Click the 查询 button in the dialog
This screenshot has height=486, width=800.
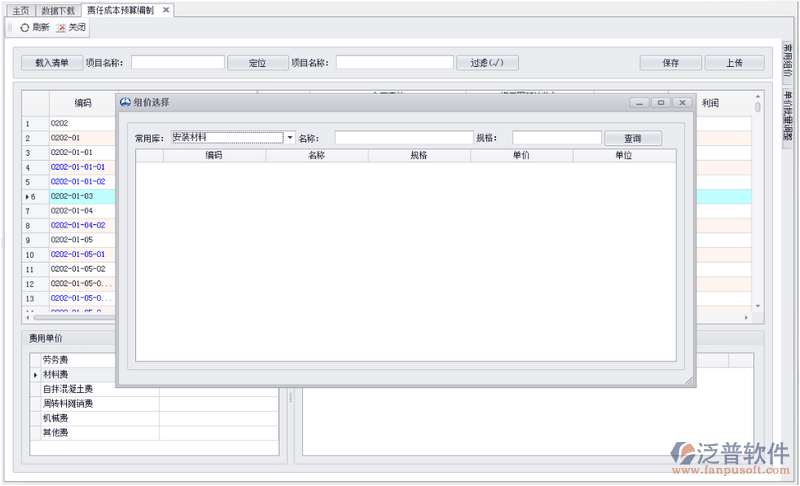[x=633, y=138]
